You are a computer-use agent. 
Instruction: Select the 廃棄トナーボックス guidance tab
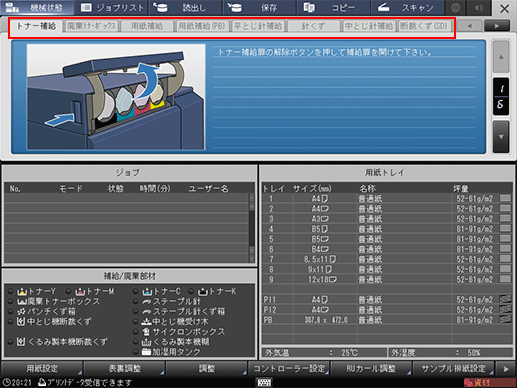(92, 26)
